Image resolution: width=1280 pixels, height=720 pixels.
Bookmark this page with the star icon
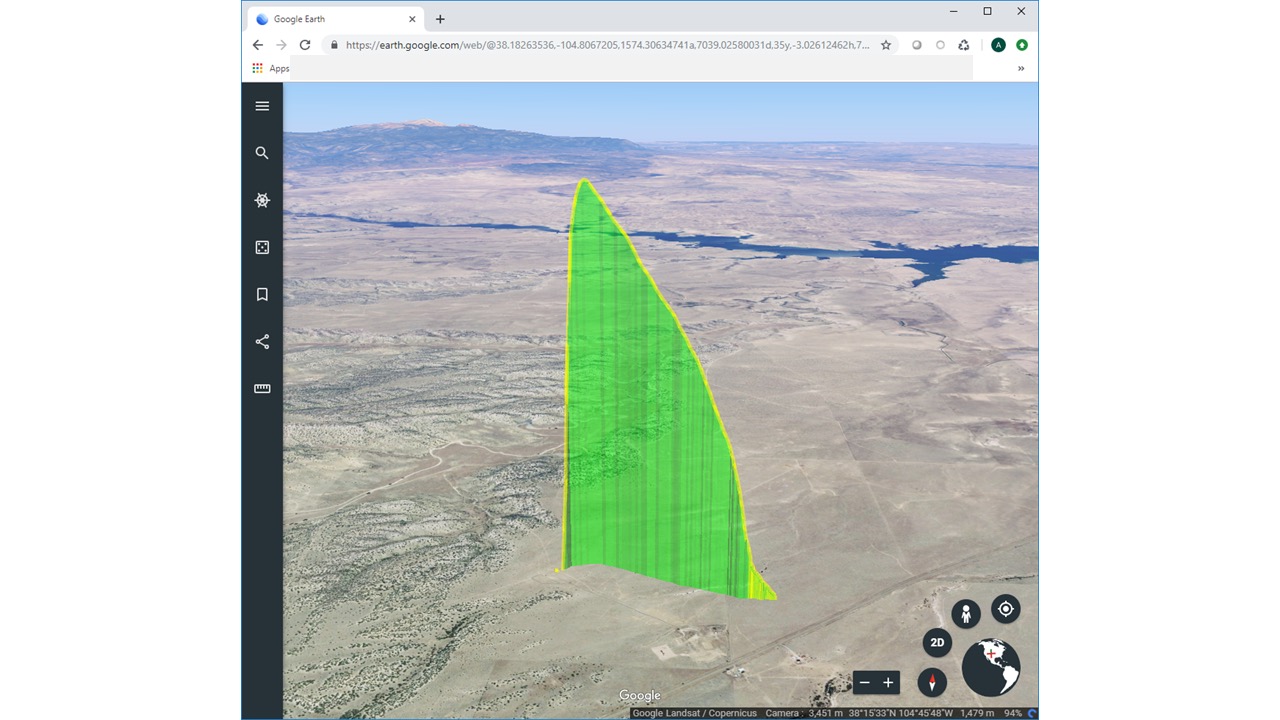885,45
